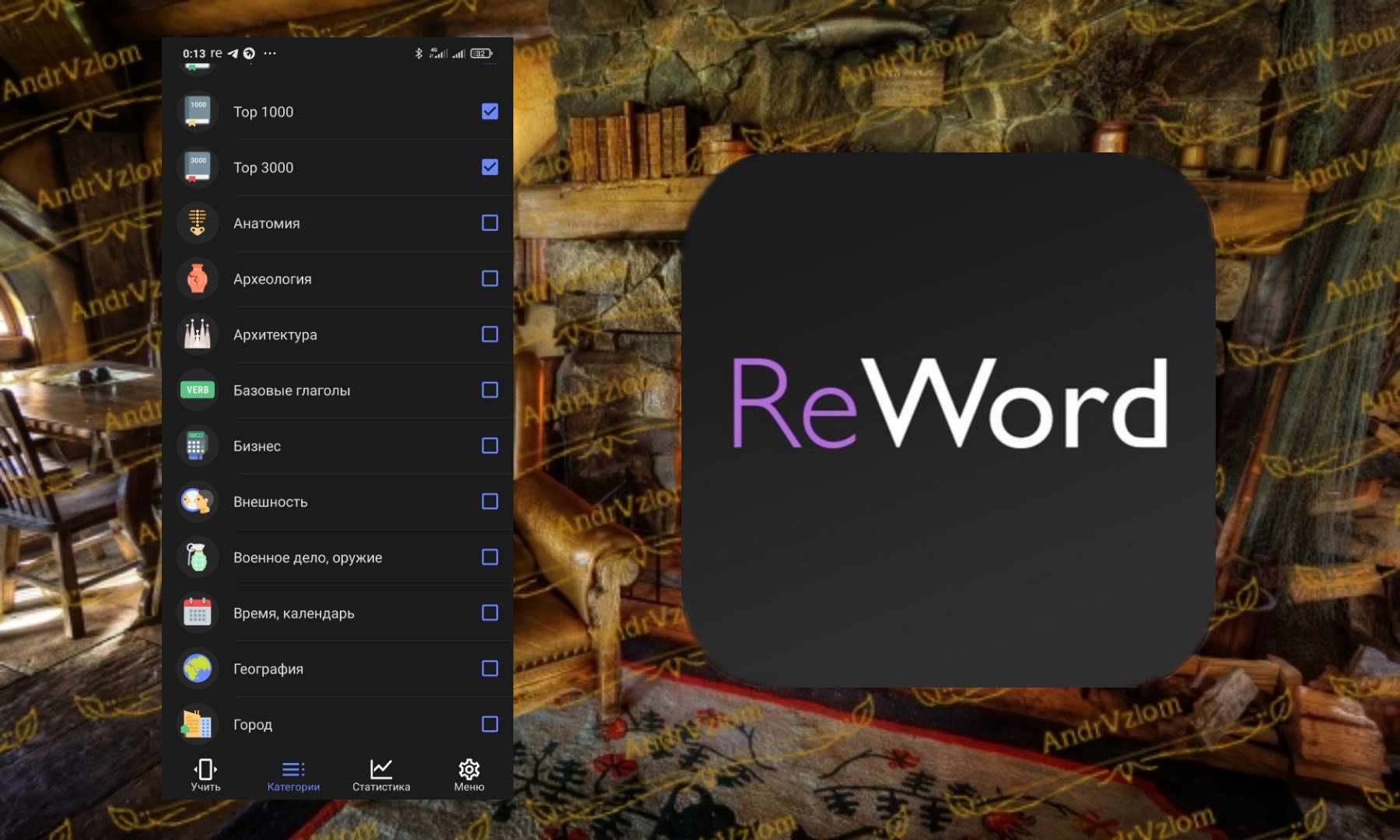Go to the Статистика tab
1400x840 pixels.
(381, 775)
